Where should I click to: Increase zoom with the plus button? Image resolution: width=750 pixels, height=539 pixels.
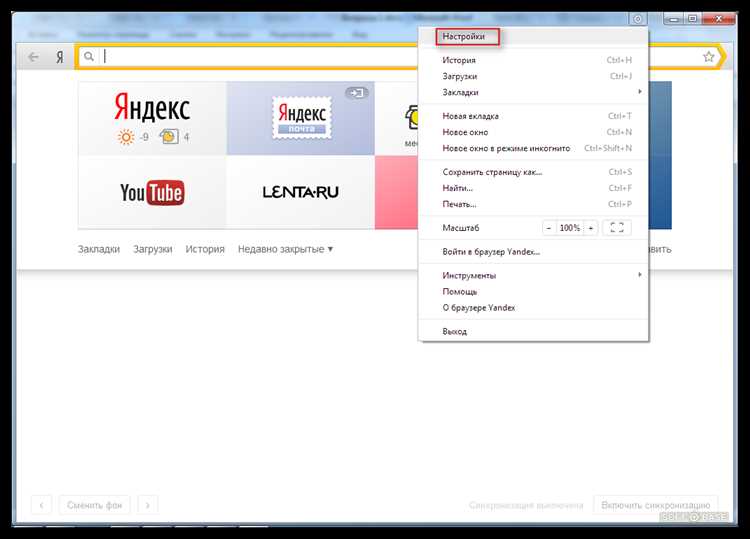591,228
